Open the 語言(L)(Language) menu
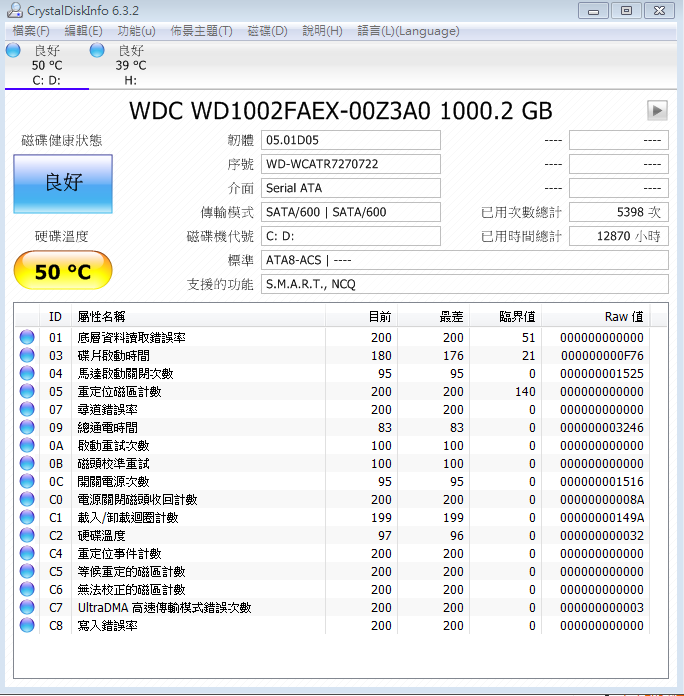Screen dimensions: 684x696 click(408, 31)
